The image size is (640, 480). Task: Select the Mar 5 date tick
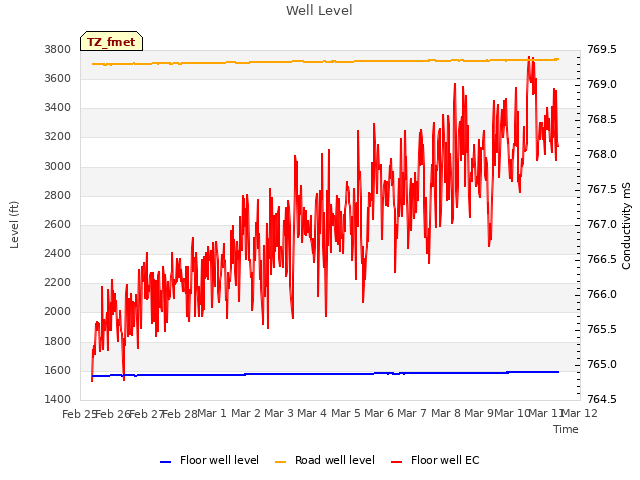pyautogui.click(x=346, y=413)
